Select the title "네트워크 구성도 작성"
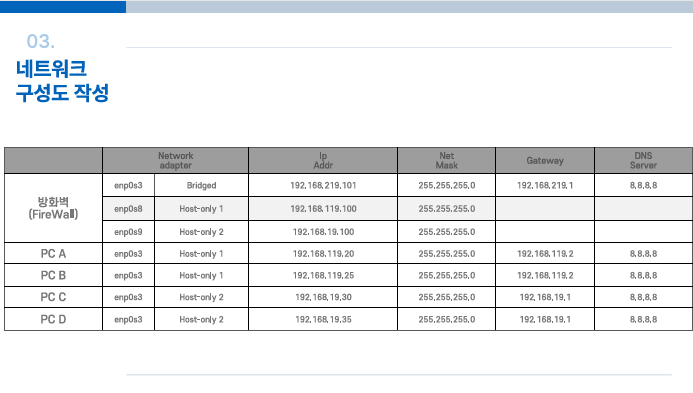This screenshot has width=693, height=393. point(62,81)
